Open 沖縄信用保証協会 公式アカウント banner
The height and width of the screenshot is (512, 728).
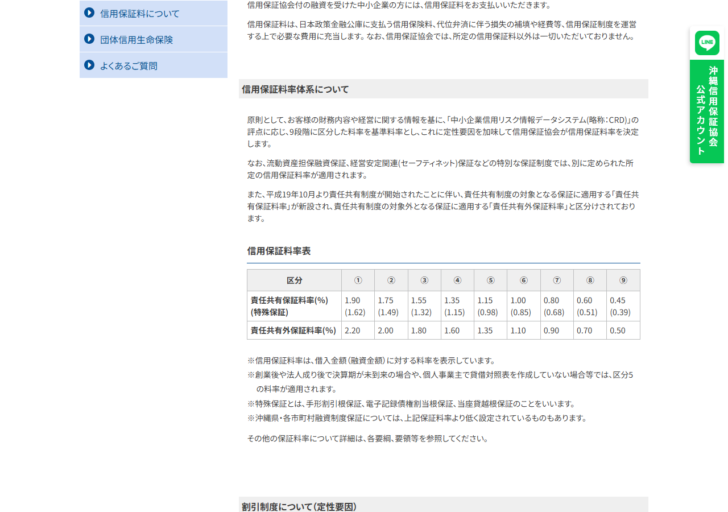pos(707,111)
